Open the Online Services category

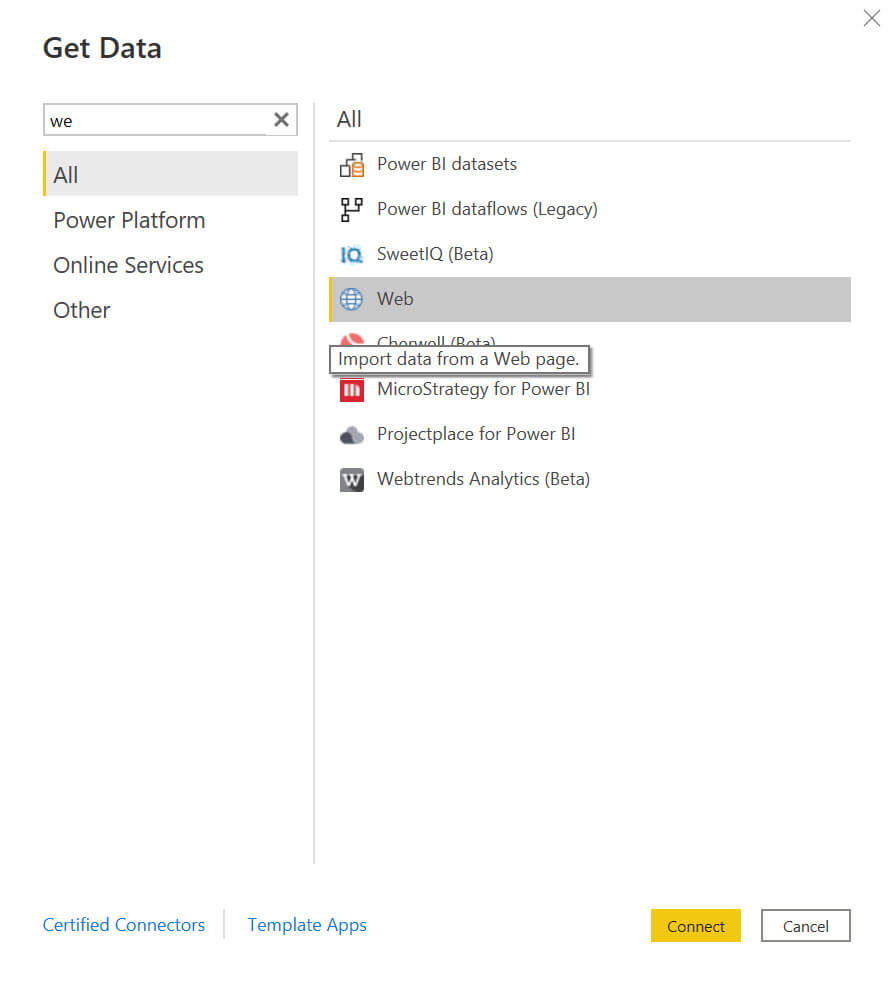[128, 265]
